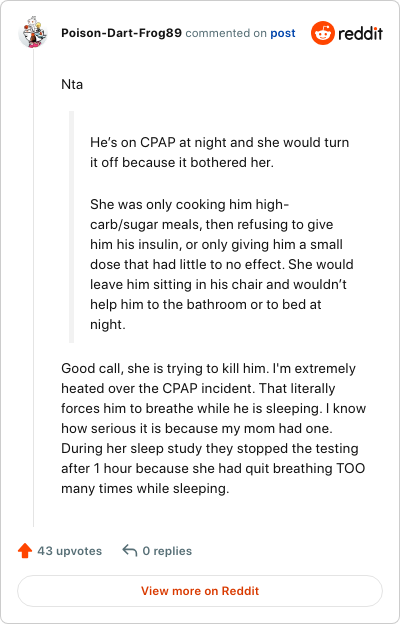Click the "Good call, she is trying" paragraph
The width and height of the screenshot is (400, 624).
214,428
